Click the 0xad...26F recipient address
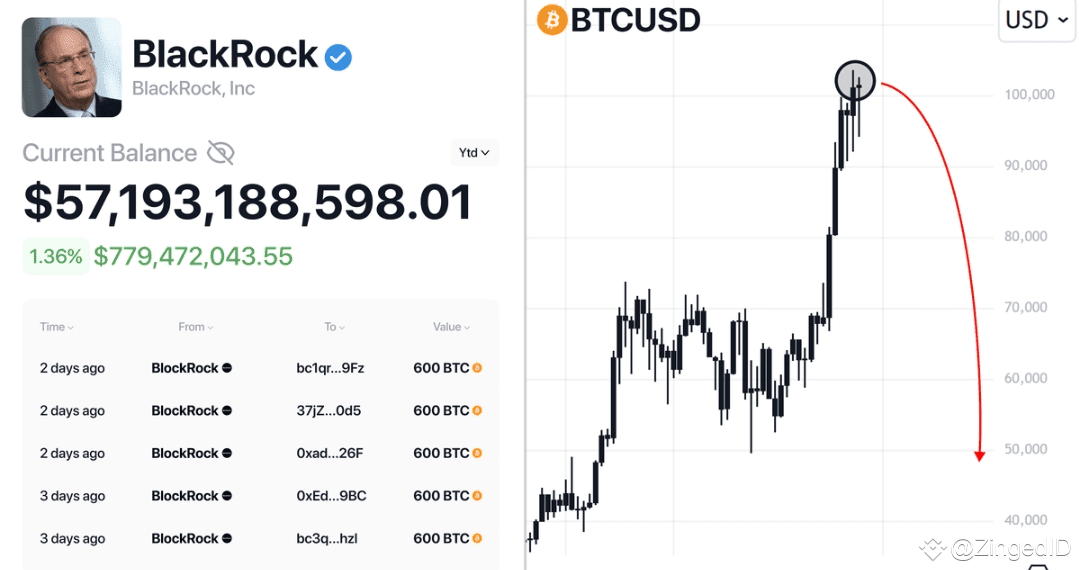Screen dimensions: 1079x570 coord(330,453)
